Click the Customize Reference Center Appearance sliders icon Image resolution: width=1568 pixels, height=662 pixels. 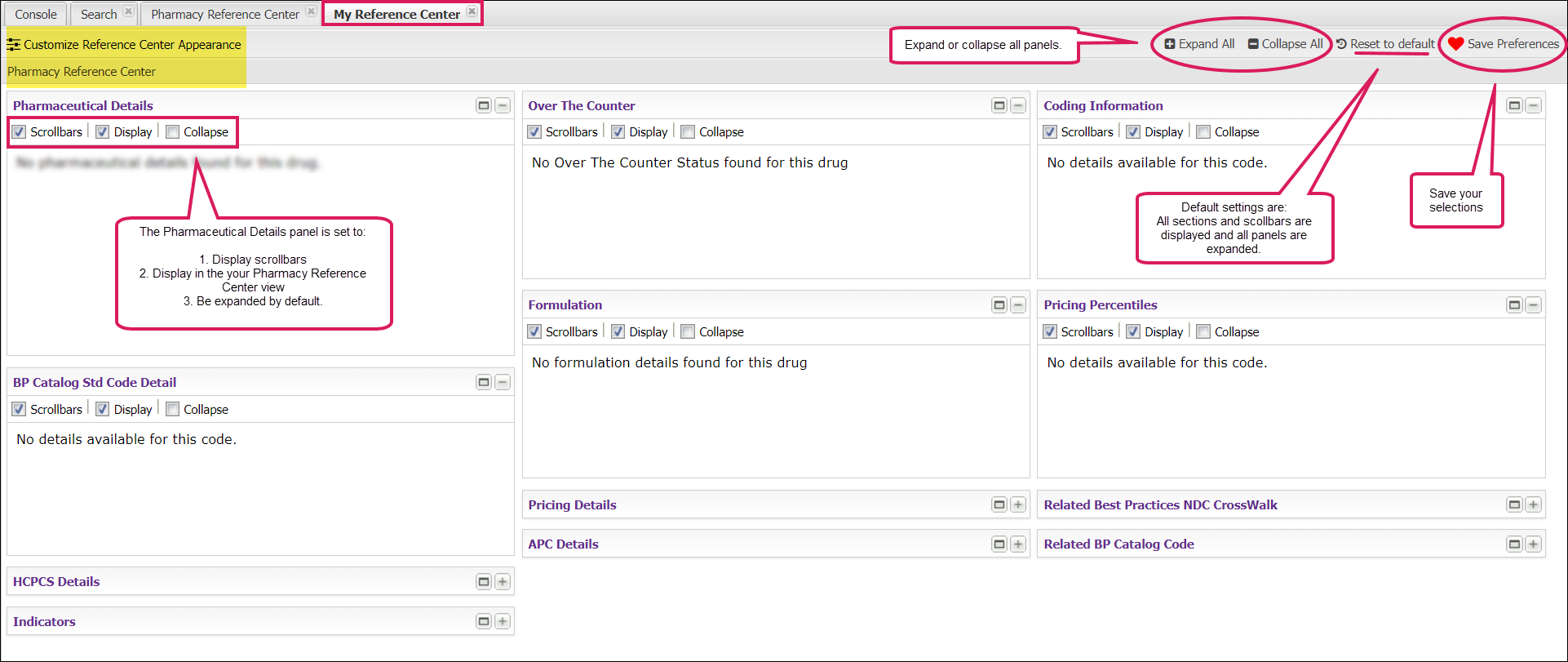(x=14, y=45)
